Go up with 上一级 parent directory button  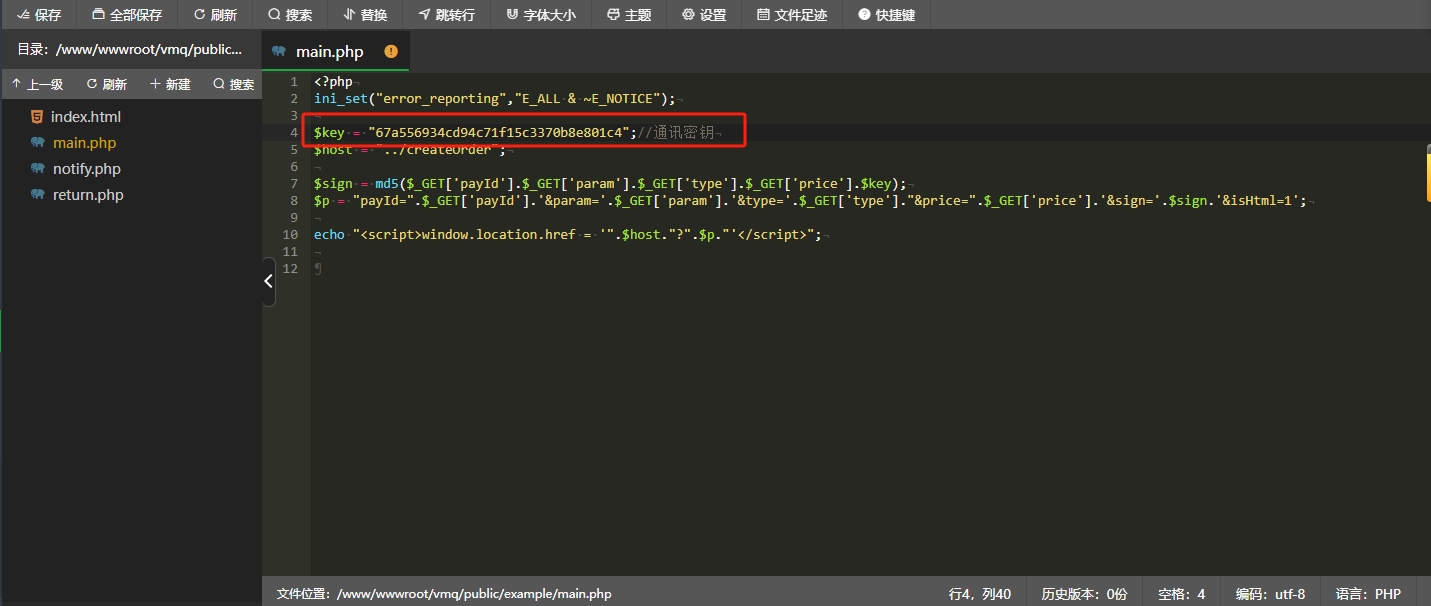(37, 85)
